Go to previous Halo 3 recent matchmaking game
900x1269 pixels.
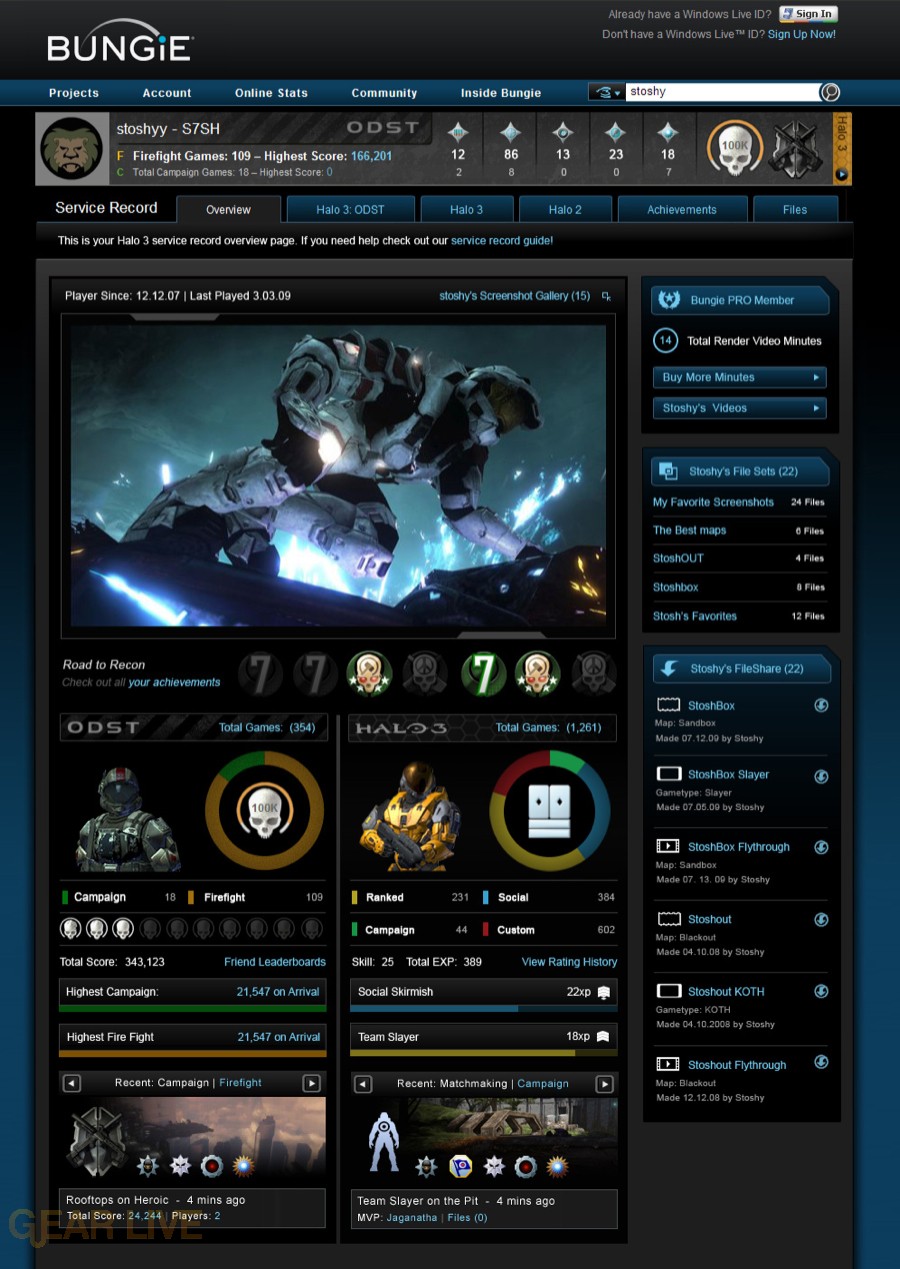[363, 1084]
